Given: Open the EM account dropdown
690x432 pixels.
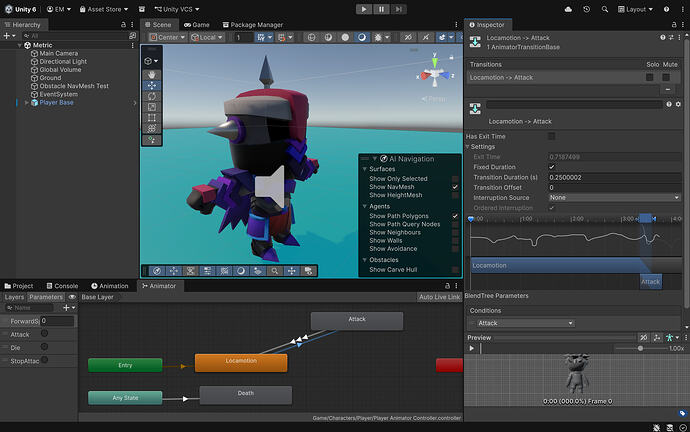Looking at the screenshot, I should (59, 9).
